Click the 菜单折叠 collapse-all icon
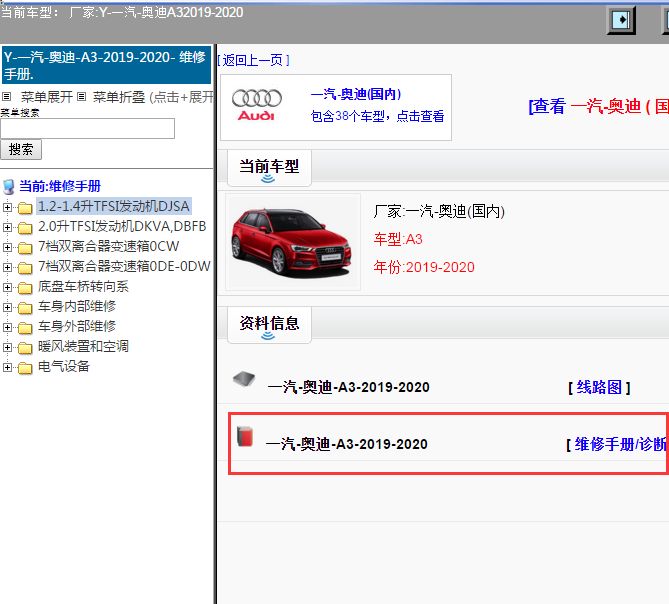Screen dimensions: 669x604 (81, 97)
